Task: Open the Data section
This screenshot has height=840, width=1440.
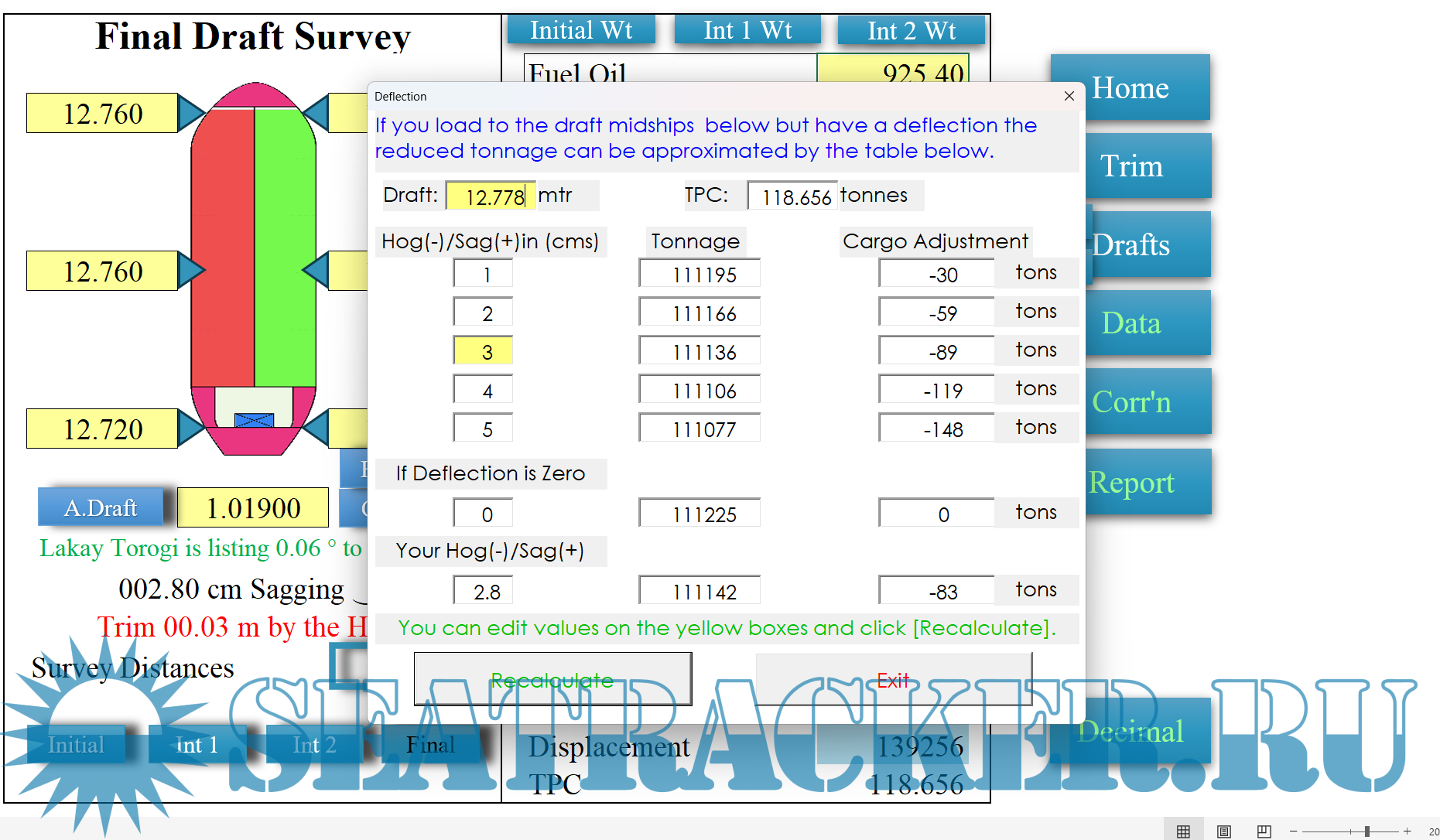Action: (x=1131, y=323)
